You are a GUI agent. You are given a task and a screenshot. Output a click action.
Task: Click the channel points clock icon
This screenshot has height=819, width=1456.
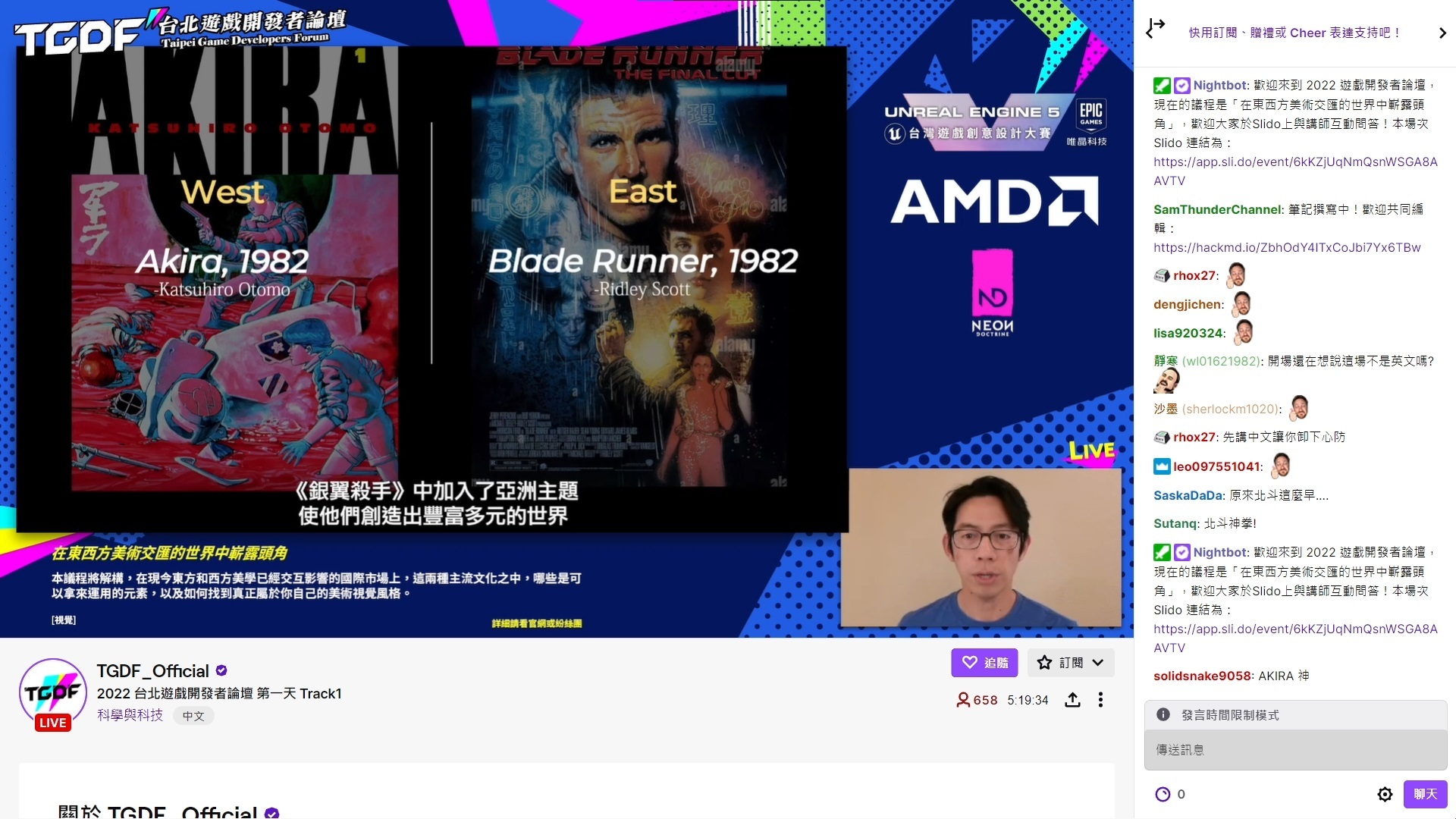(1163, 794)
